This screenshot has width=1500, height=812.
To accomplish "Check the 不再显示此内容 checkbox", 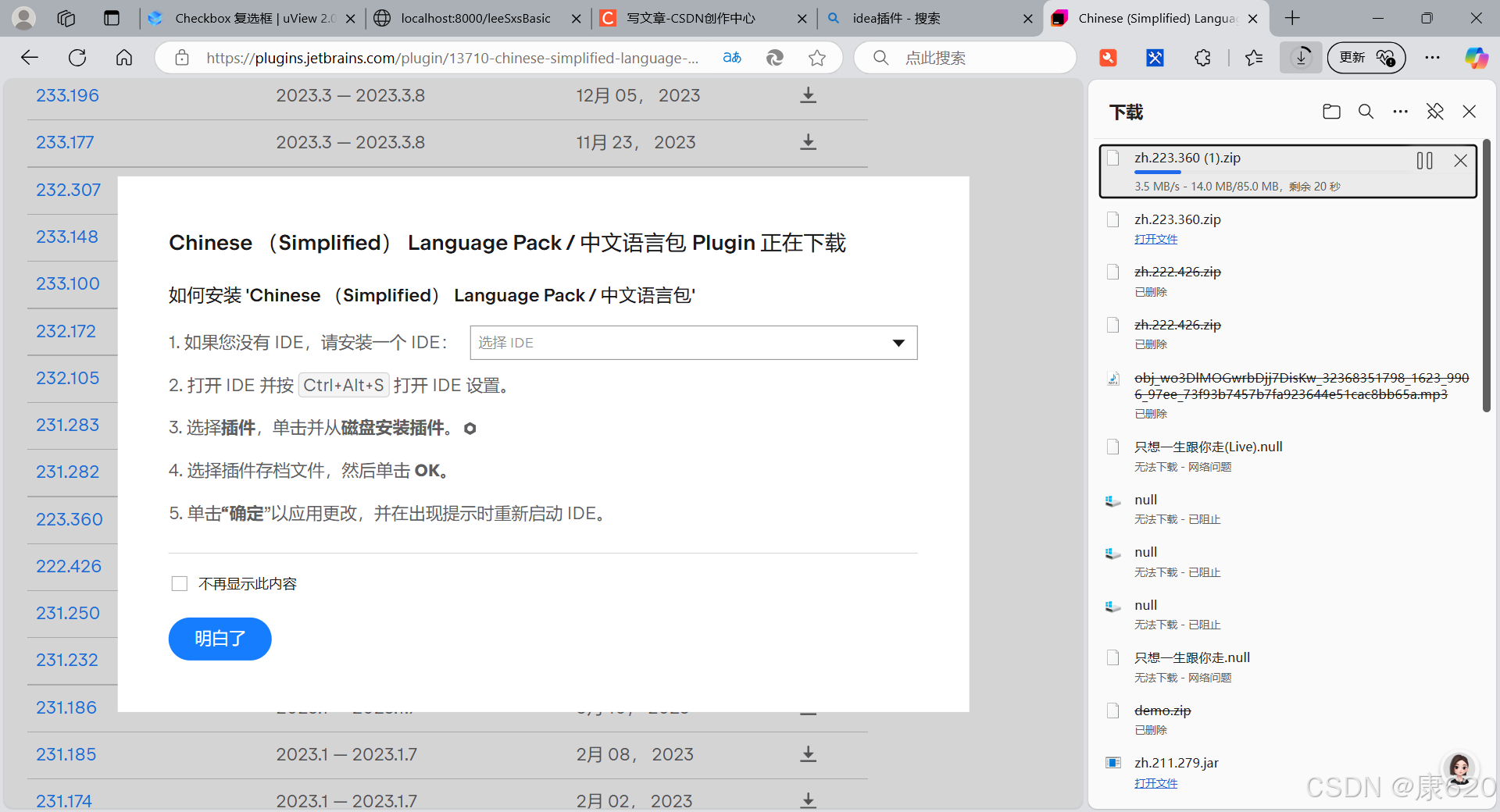I will point(180,584).
